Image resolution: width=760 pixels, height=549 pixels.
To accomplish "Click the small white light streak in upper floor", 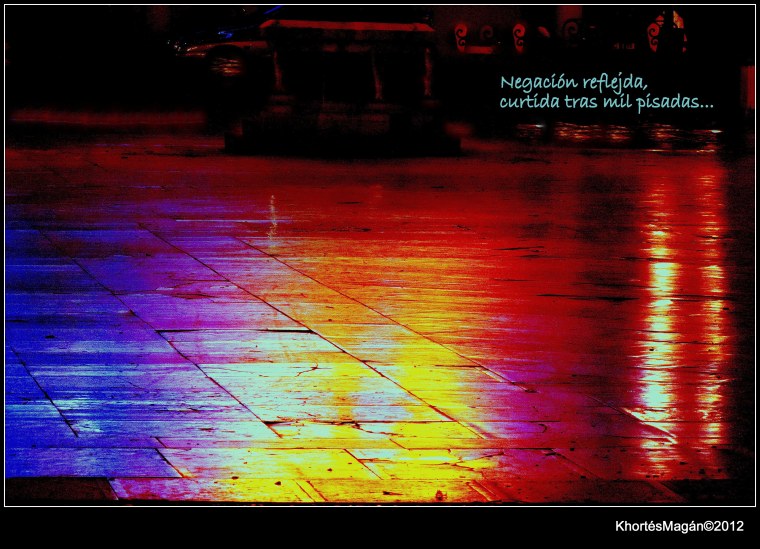I will coord(272,212).
